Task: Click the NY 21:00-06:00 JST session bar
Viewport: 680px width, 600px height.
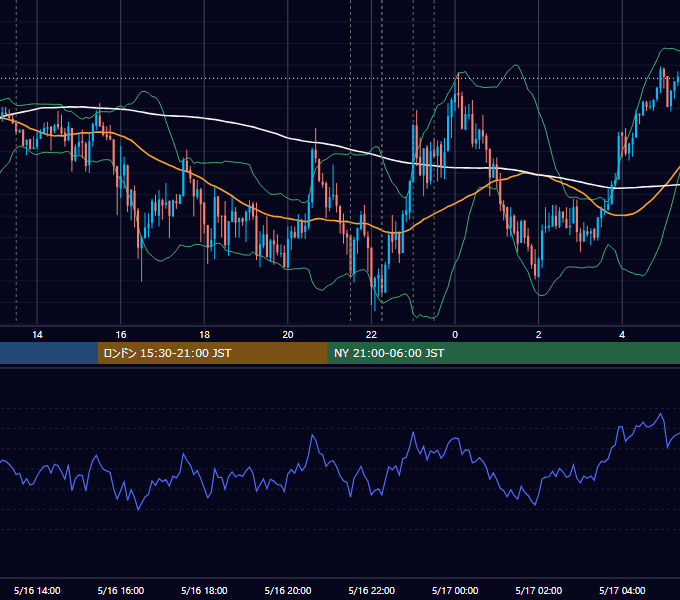Action: point(503,353)
